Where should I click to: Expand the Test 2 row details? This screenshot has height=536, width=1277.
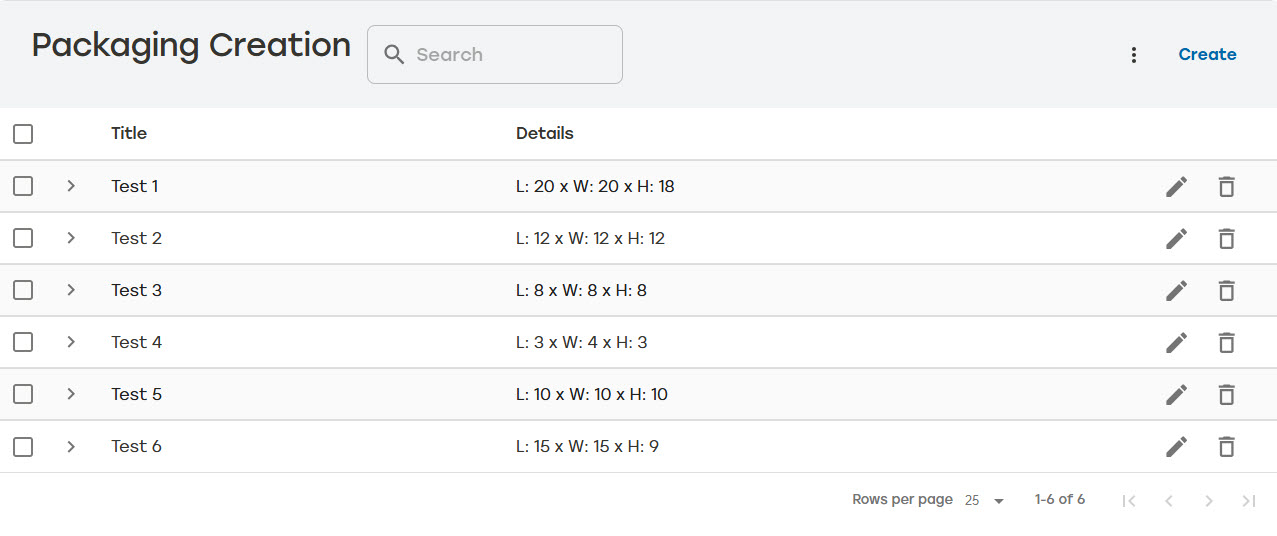(x=71, y=238)
